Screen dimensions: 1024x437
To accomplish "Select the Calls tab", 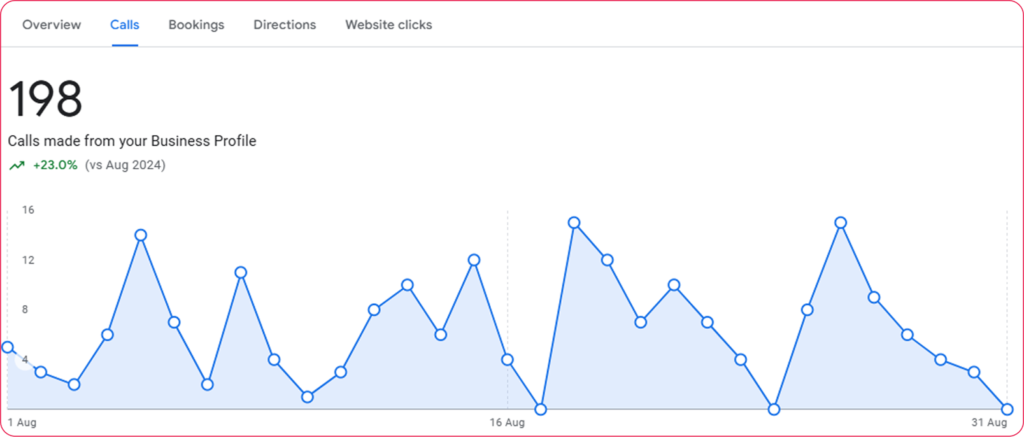I will pyautogui.click(x=124, y=24).
